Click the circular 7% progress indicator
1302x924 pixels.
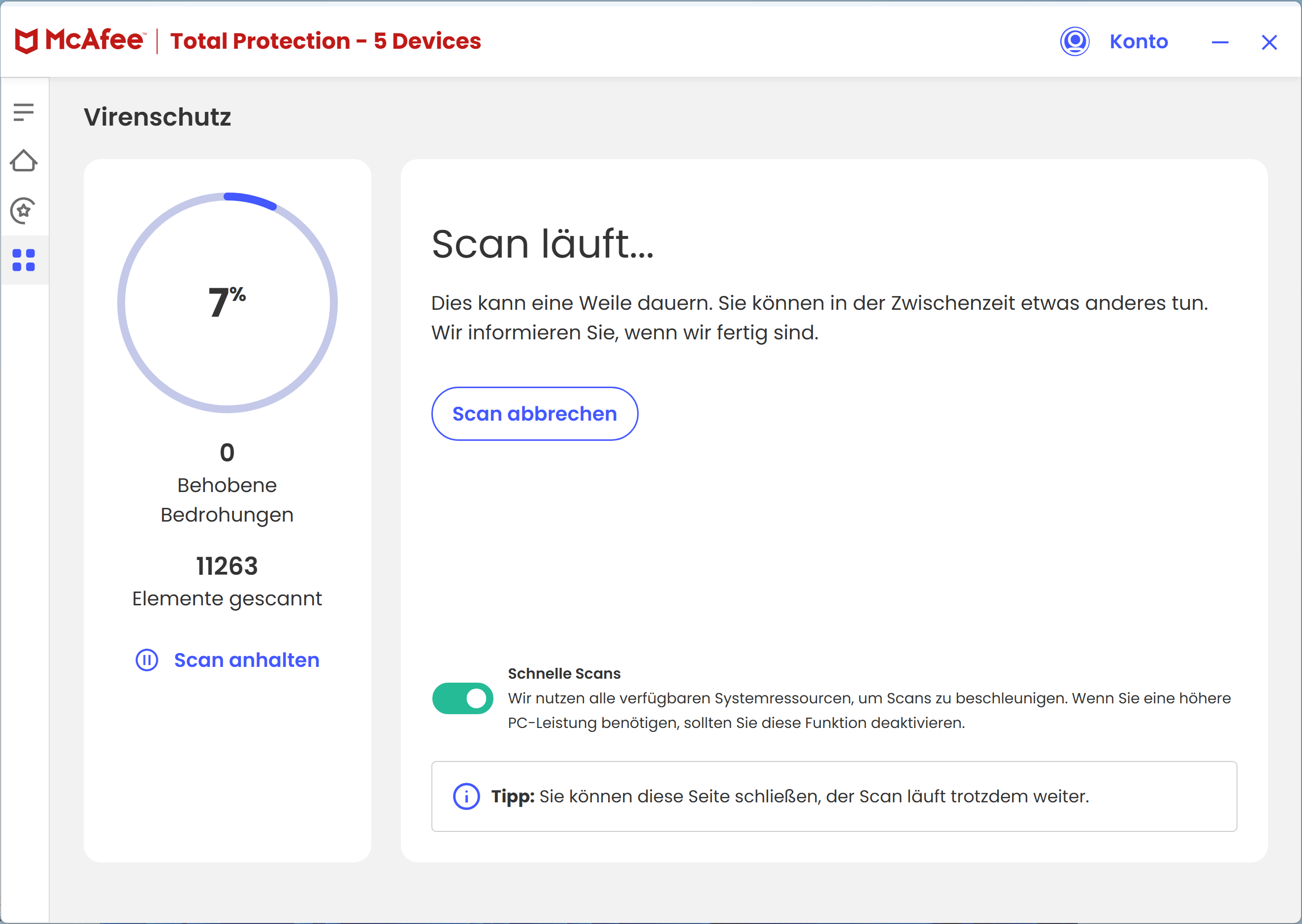tap(228, 303)
